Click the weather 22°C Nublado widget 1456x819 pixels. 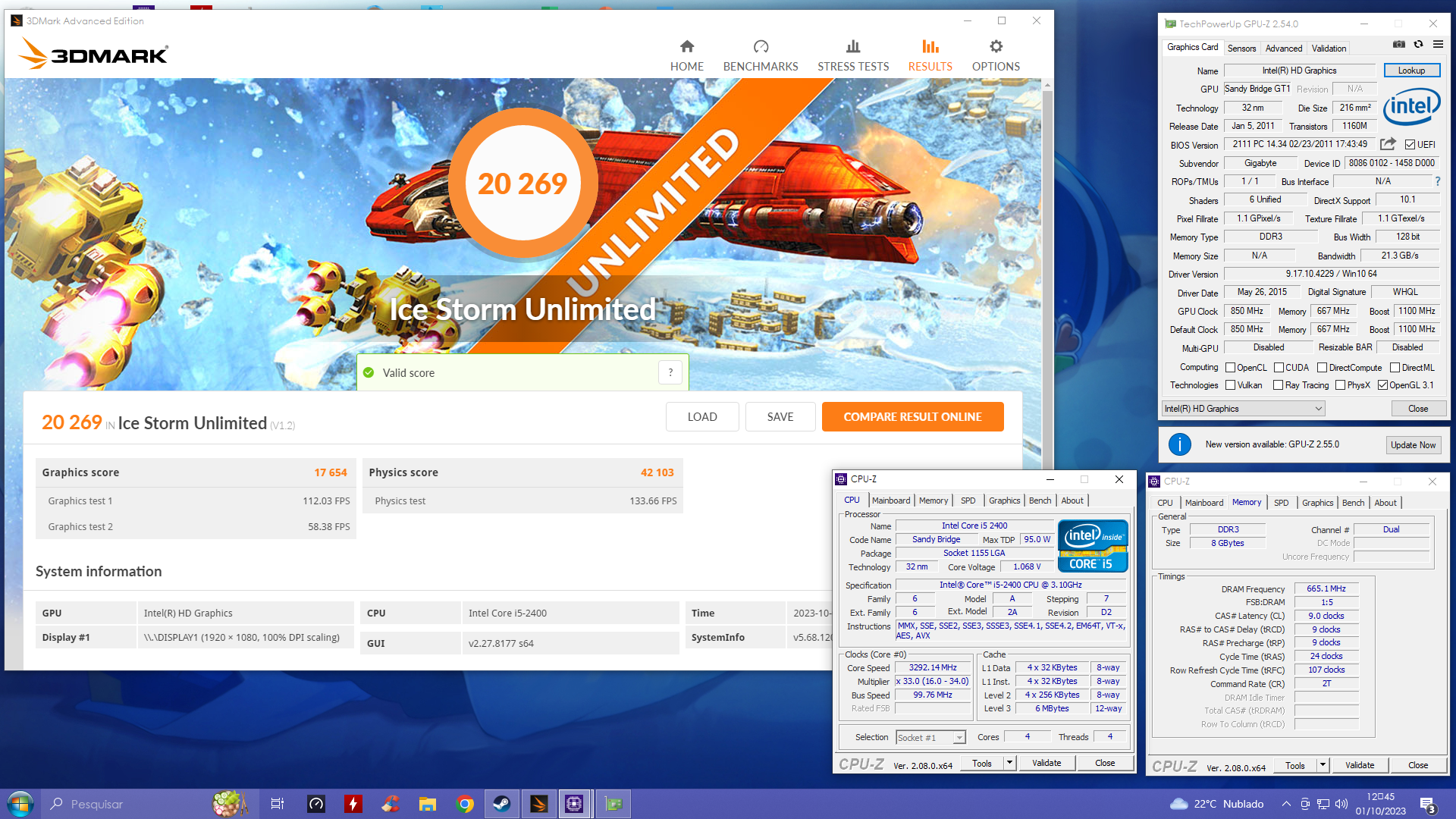pyautogui.click(x=1216, y=804)
